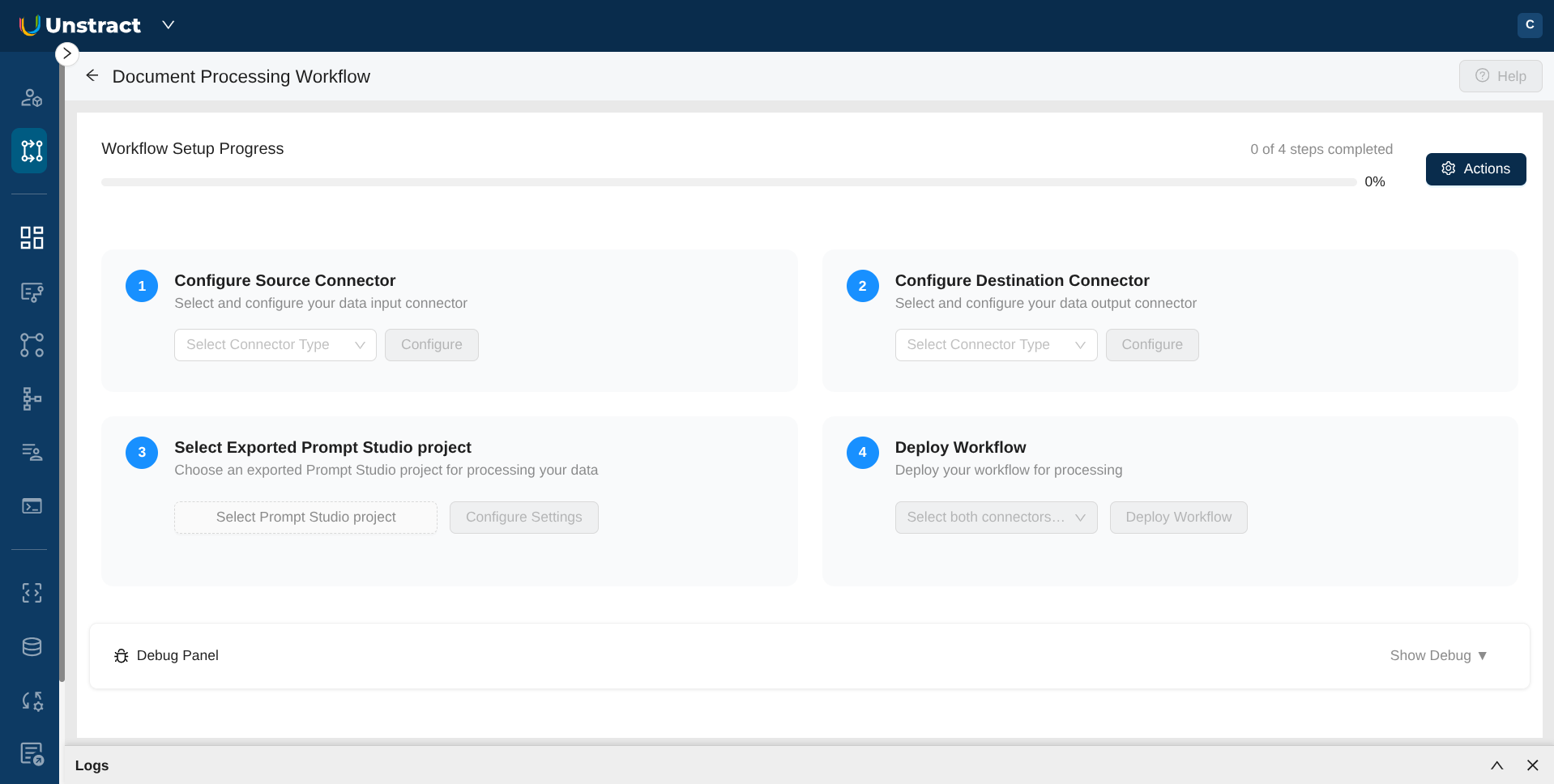Click the terminal console icon in sidebar
1554x784 pixels.
pyautogui.click(x=32, y=506)
